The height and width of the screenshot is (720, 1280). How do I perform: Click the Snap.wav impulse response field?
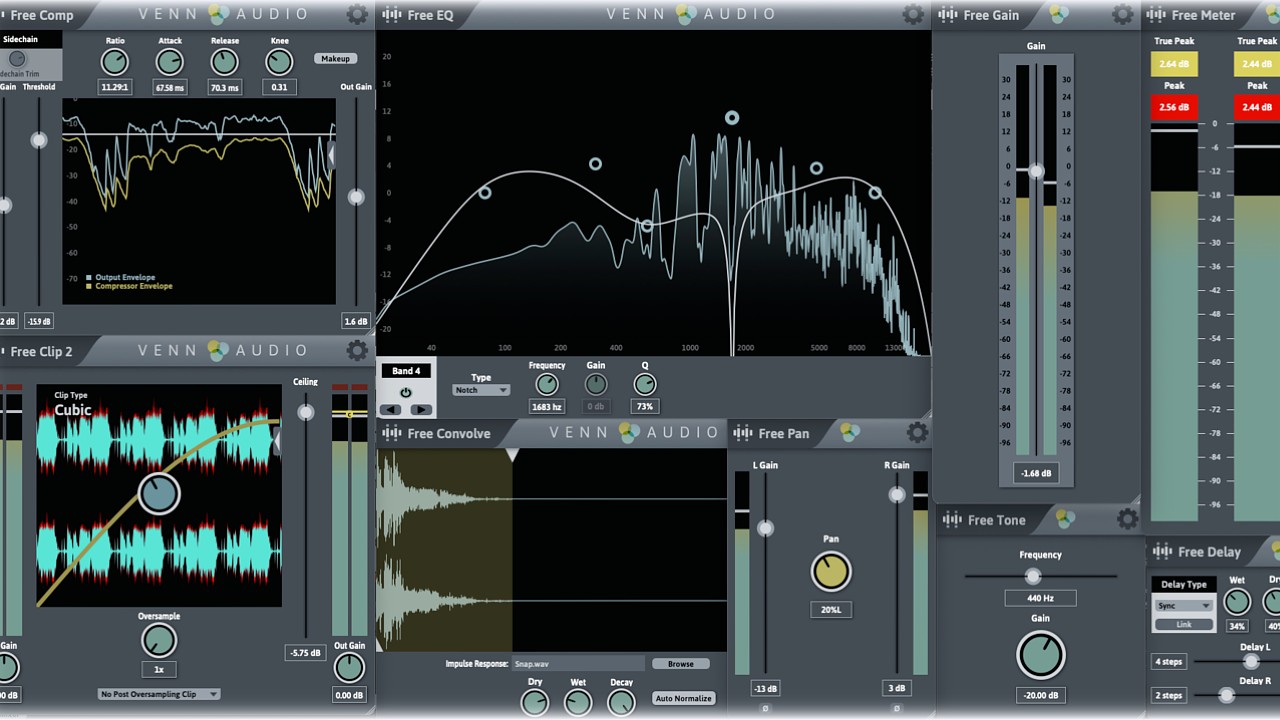(x=578, y=663)
